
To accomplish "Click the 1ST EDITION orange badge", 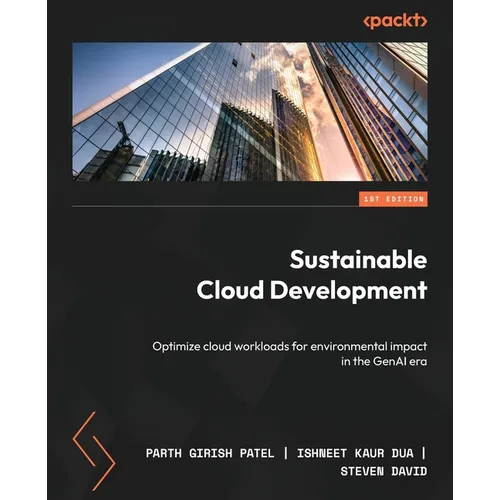I will tap(393, 199).
